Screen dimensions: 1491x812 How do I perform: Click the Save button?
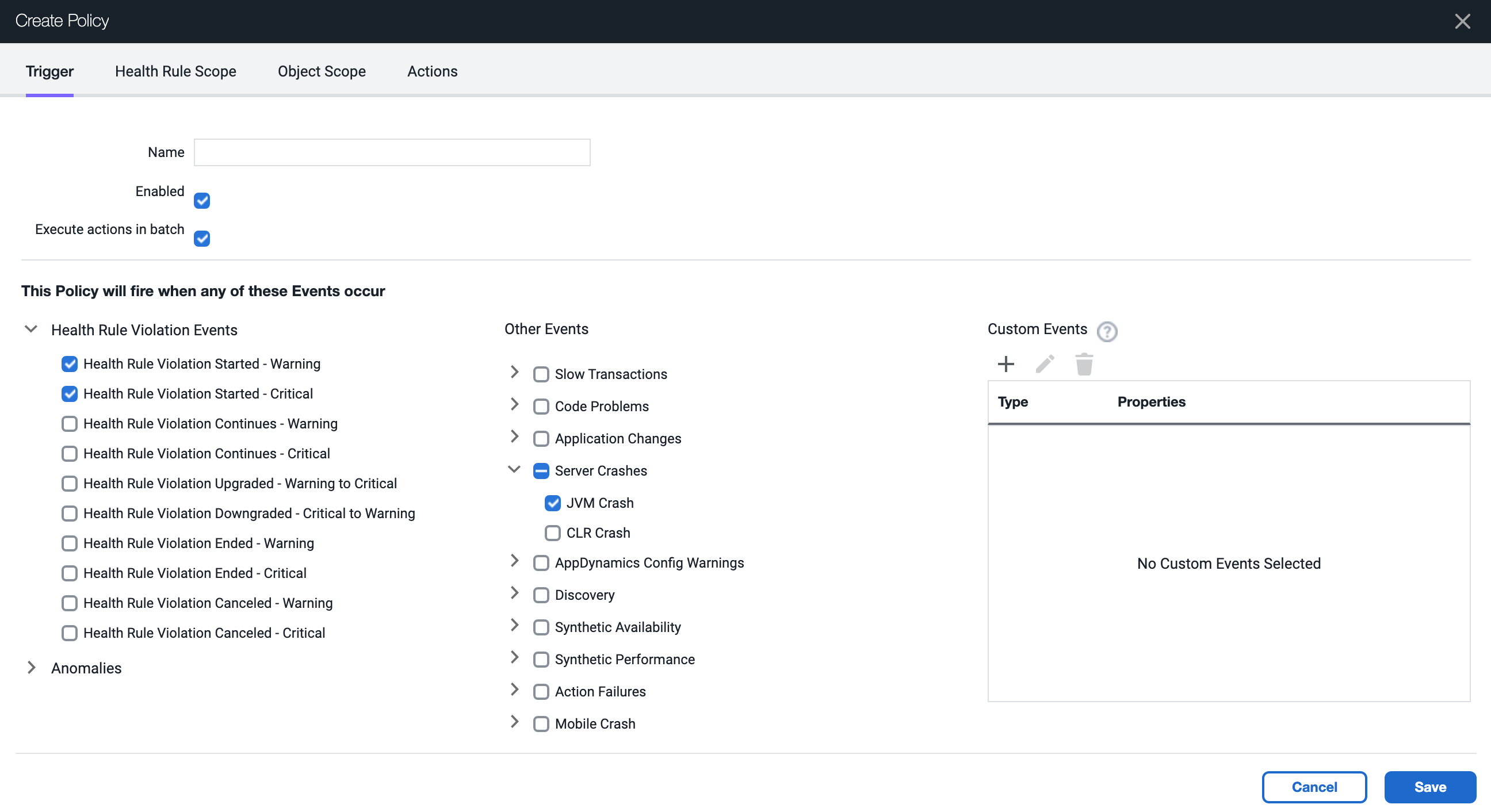click(x=1430, y=787)
